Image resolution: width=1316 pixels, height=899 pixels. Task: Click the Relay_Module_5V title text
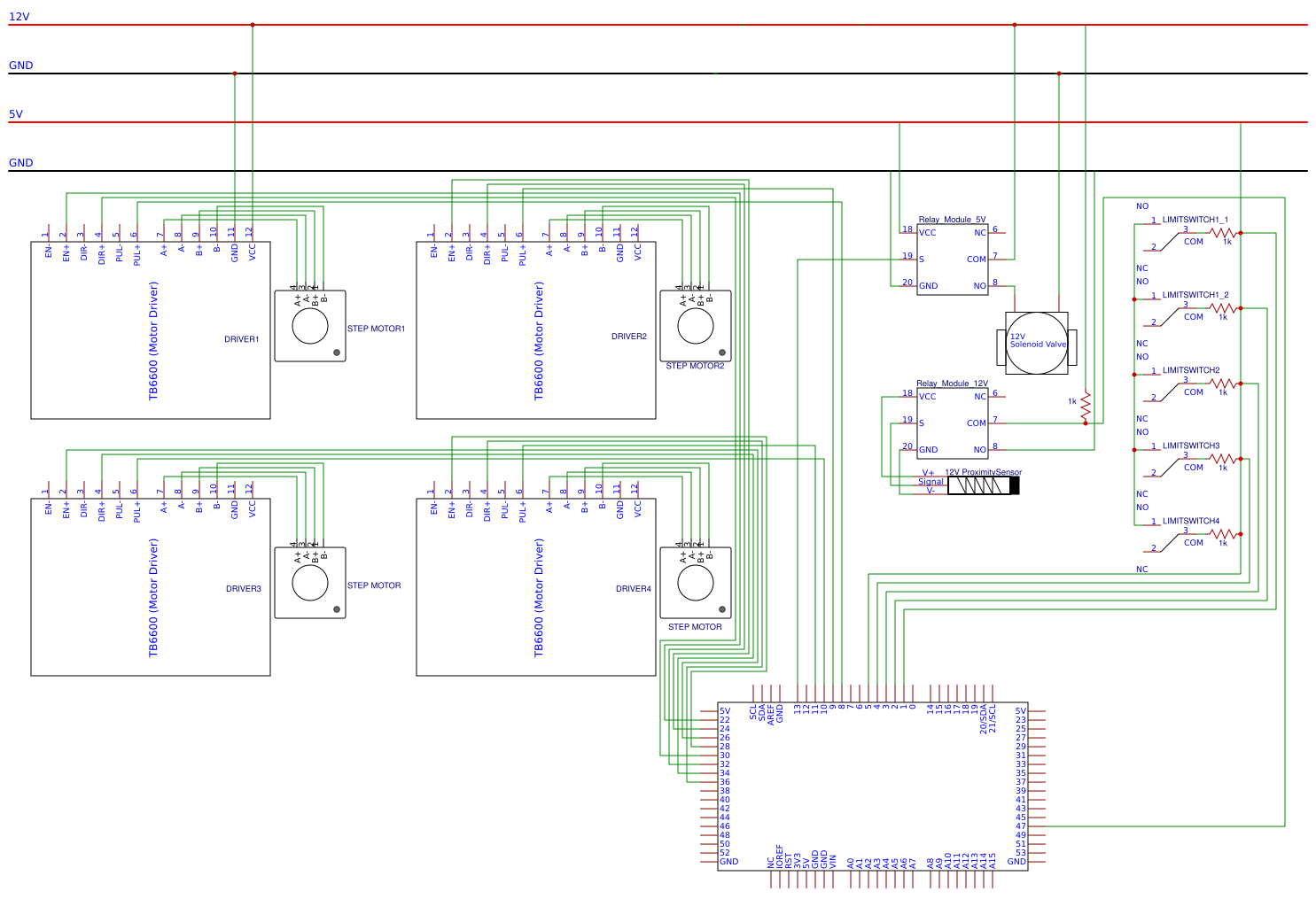[952, 220]
